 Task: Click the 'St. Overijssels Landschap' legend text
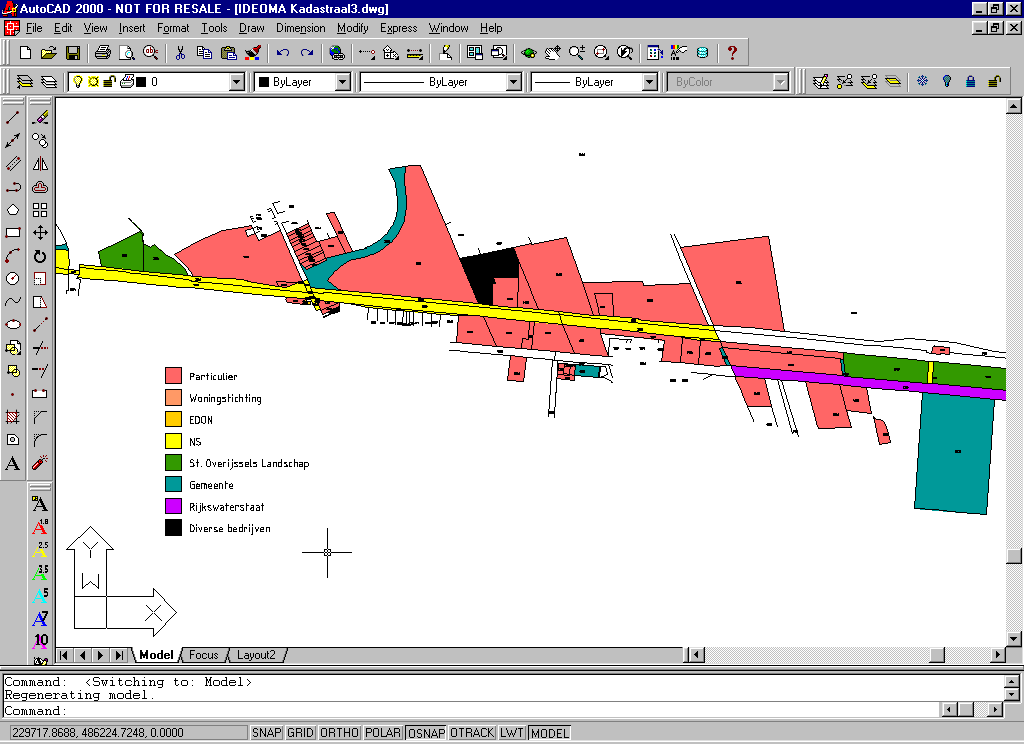tap(249, 463)
